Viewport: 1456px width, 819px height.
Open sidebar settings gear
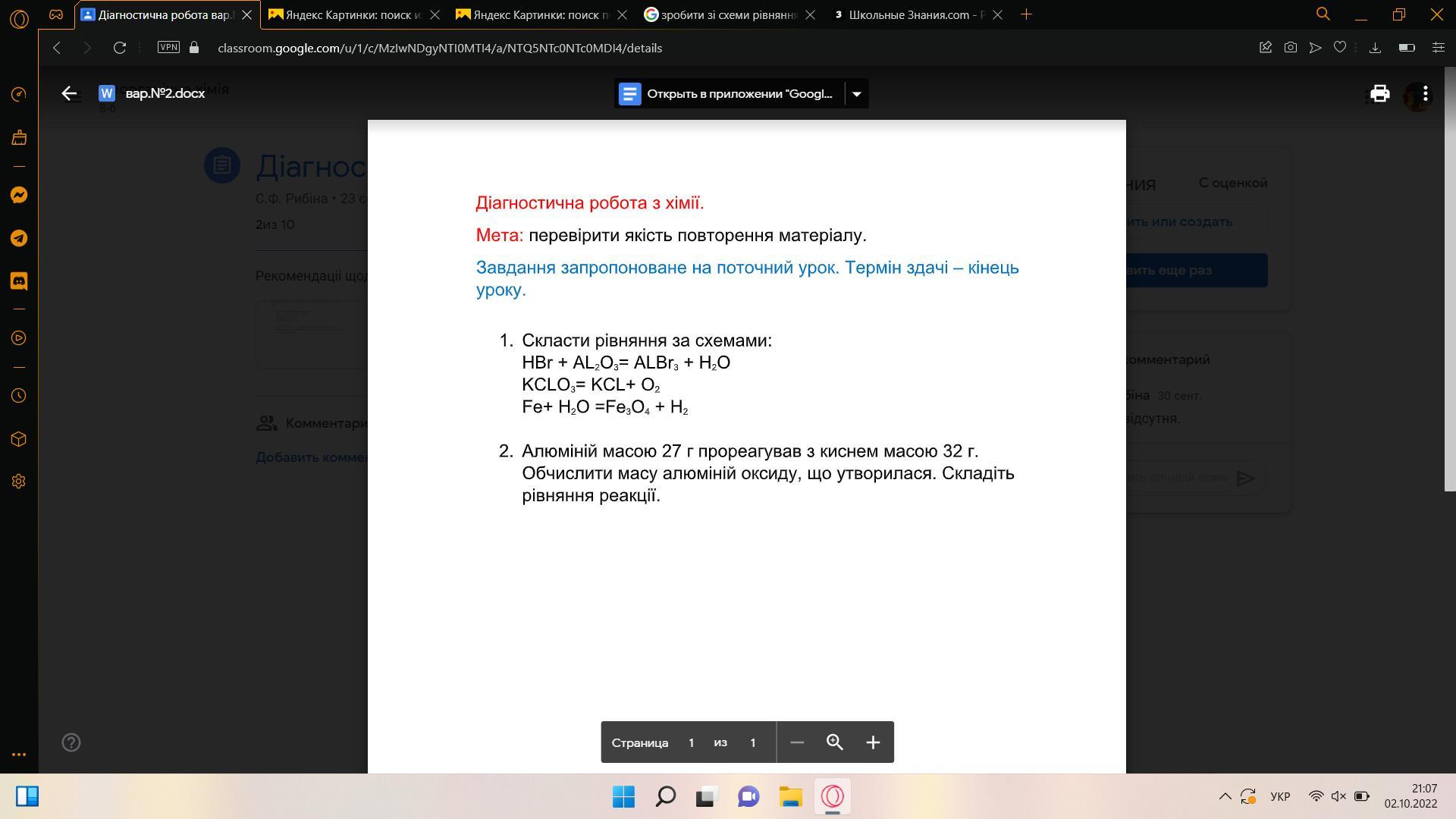[x=19, y=482]
